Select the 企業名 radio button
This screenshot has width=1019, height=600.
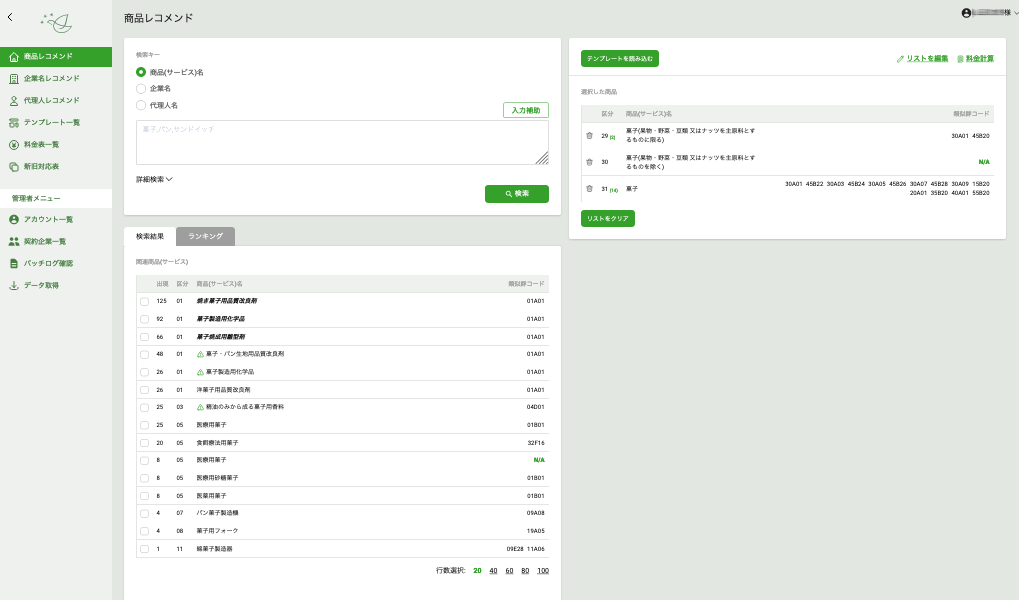tap(141, 89)
